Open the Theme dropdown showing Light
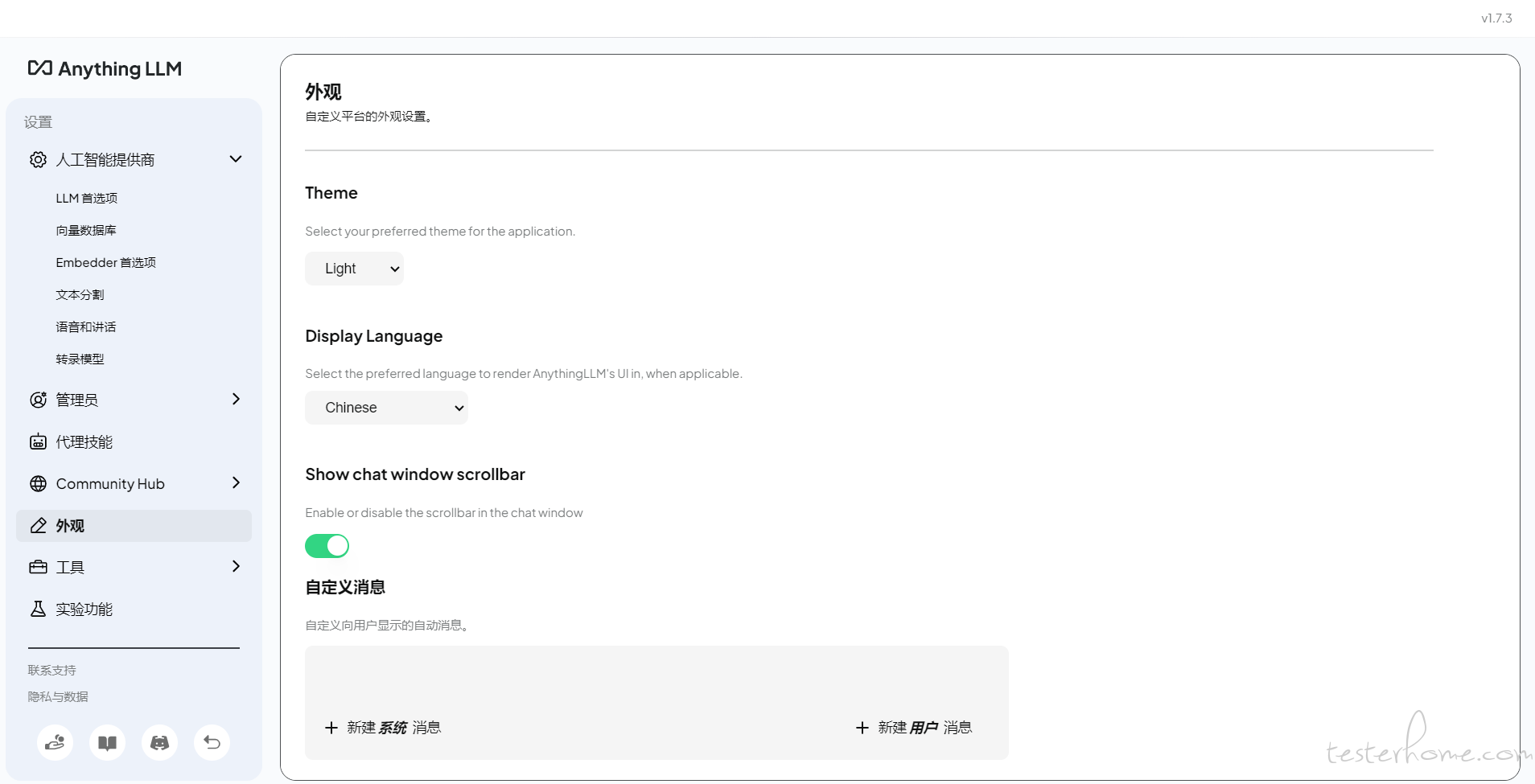Image resolution: width=1535 pixels, height=784 pixels. point(354,269)
